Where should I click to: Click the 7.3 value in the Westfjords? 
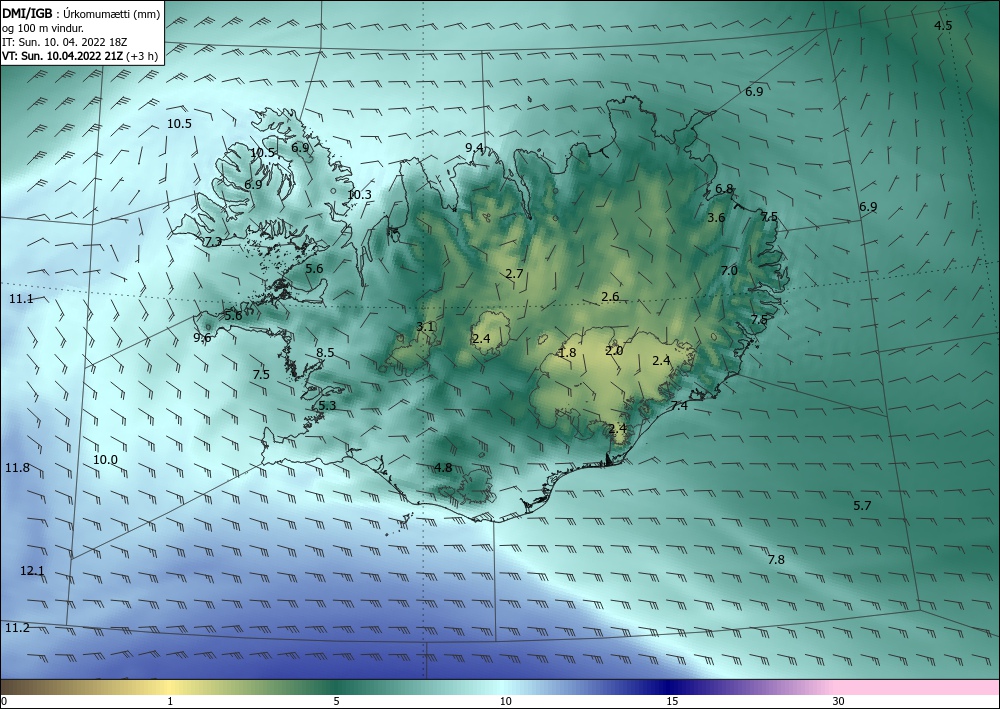click(x=213, y=242)
